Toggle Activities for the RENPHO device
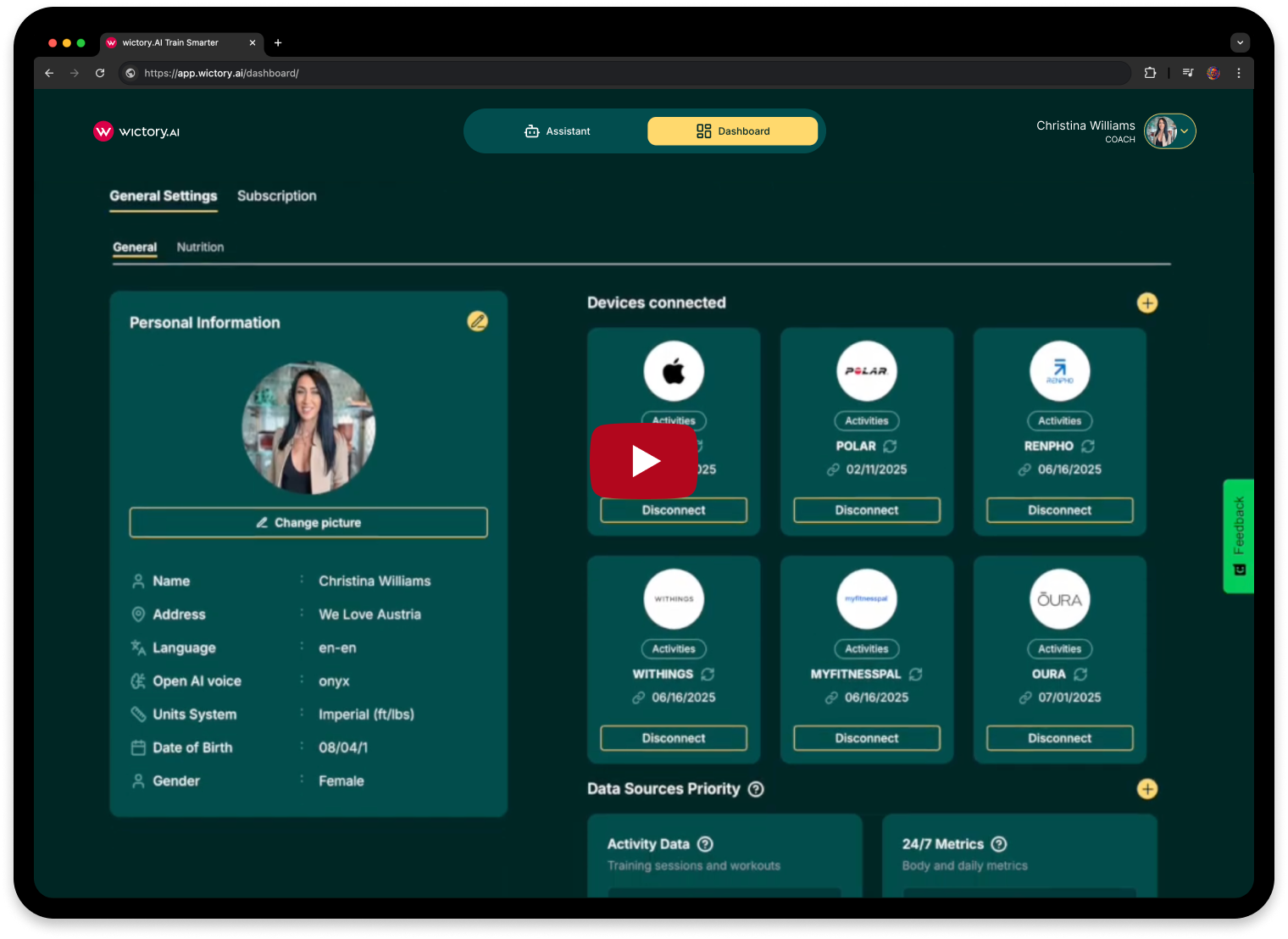Viewport: 1288px width, 939px height. (1059, 420)
